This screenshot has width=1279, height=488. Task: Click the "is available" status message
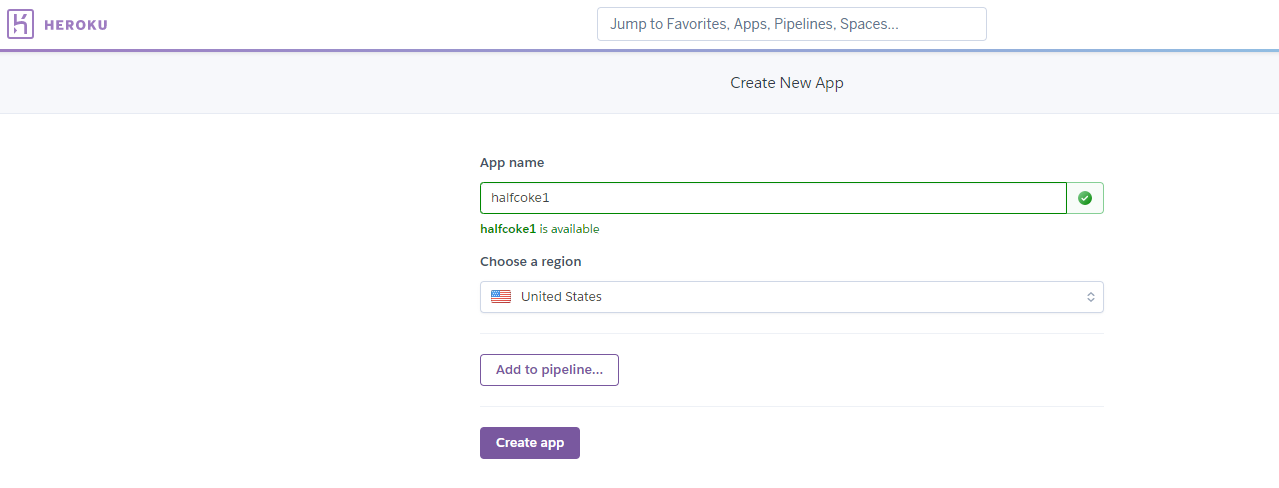pyautogui.click(x=569, y=229)
